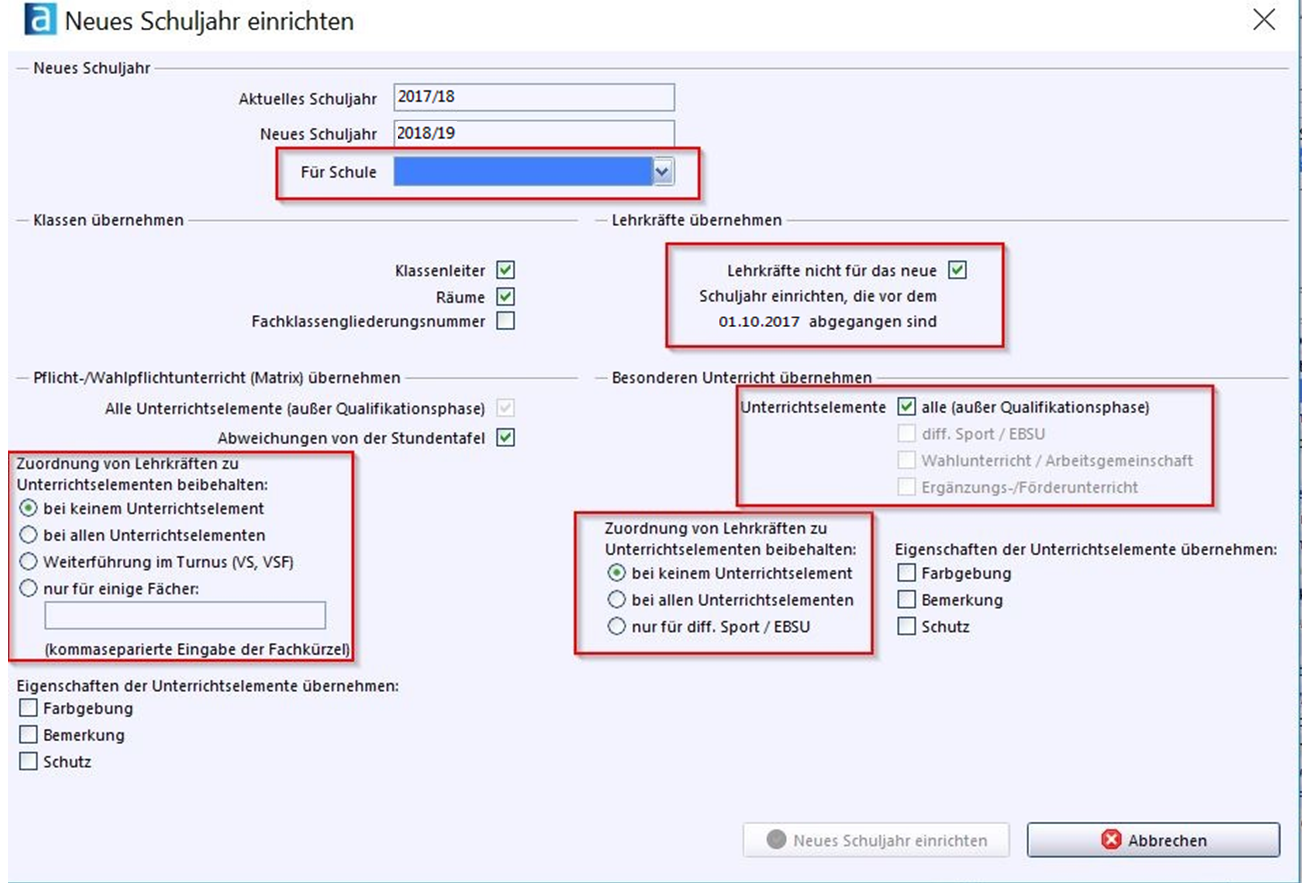The image size is (1302, 883).
Task: Select nur für diff. Sport / EBSU radio
Action: pyautogui.click(x=618, y=627)
